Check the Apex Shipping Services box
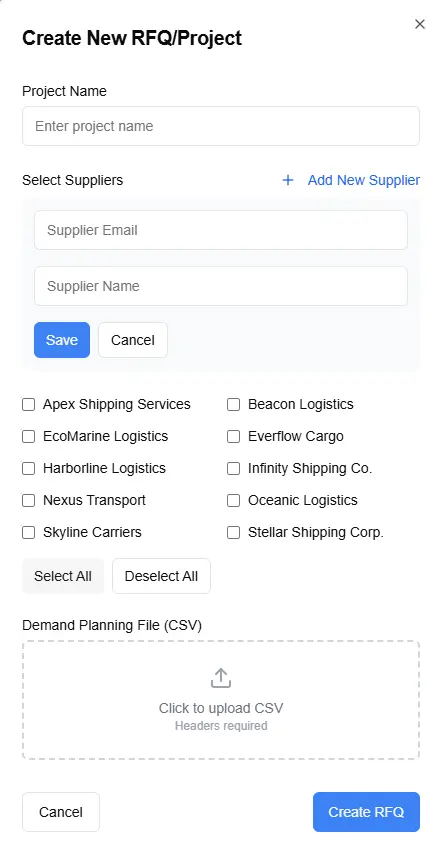Viewport: 438px width, 852px height. 28,404
